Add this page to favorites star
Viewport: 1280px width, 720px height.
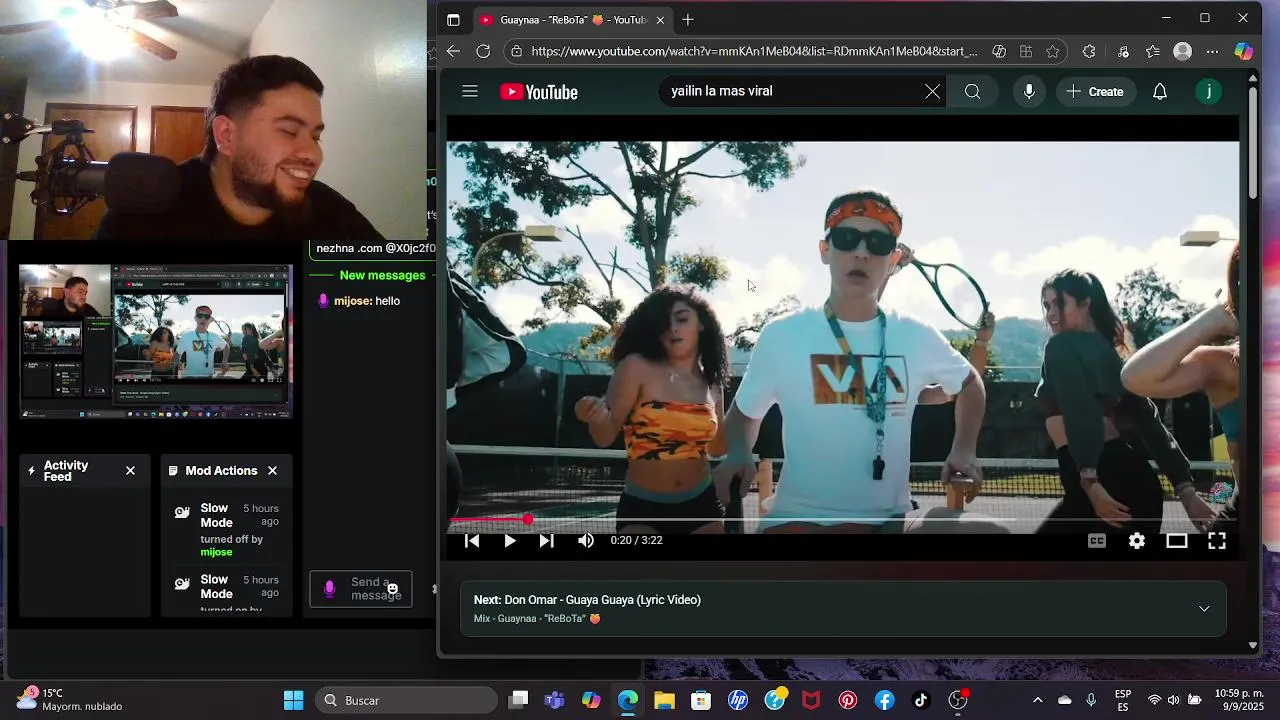tap(1053, 51)
